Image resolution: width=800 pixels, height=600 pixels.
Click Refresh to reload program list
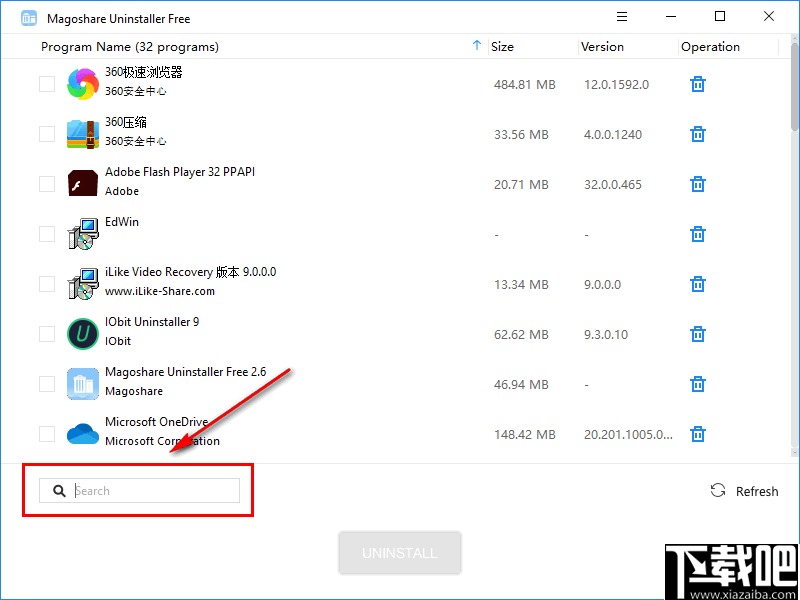(x=745, y=491)
